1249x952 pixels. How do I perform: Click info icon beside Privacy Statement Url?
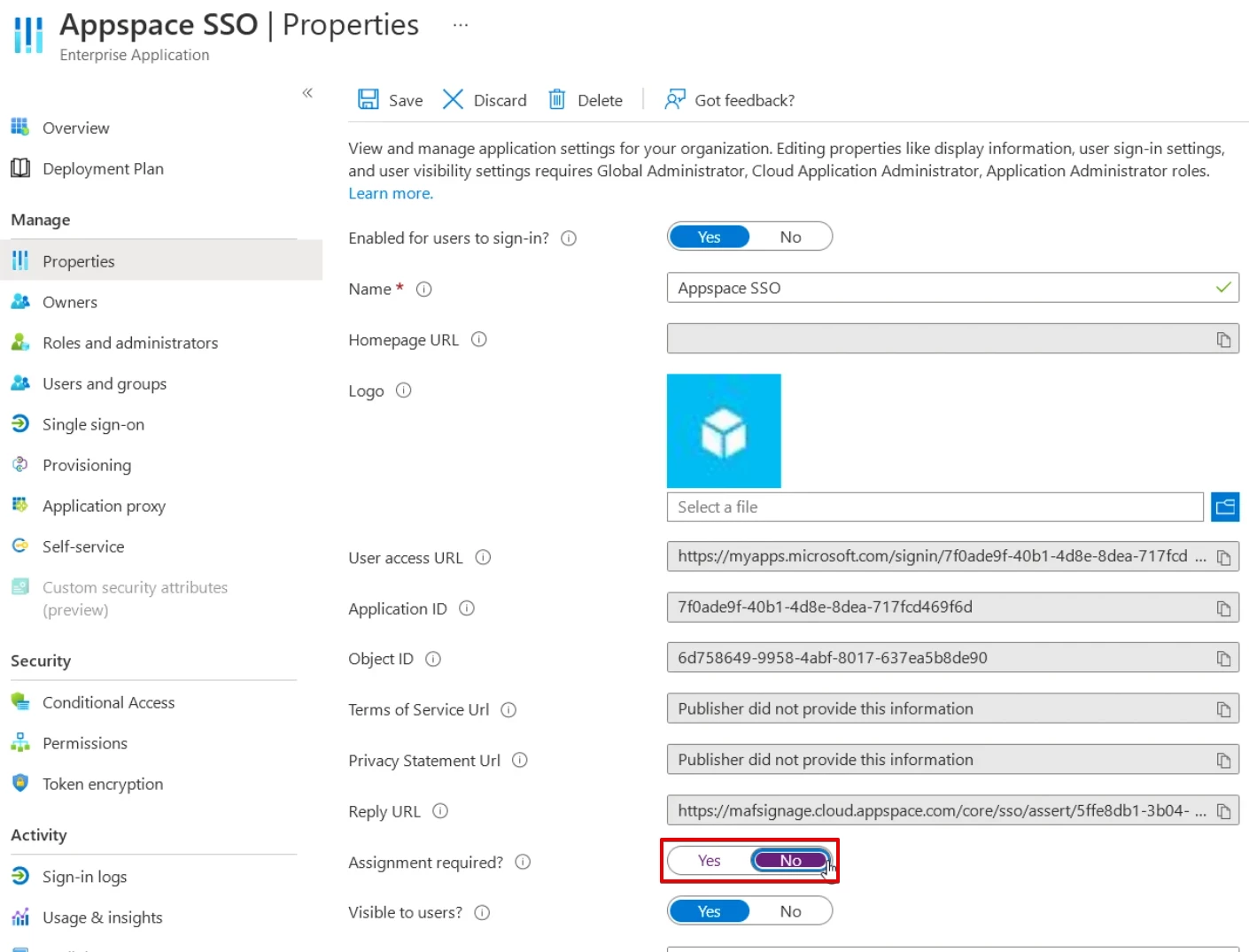pyautogui.click(x=520, y=760)
